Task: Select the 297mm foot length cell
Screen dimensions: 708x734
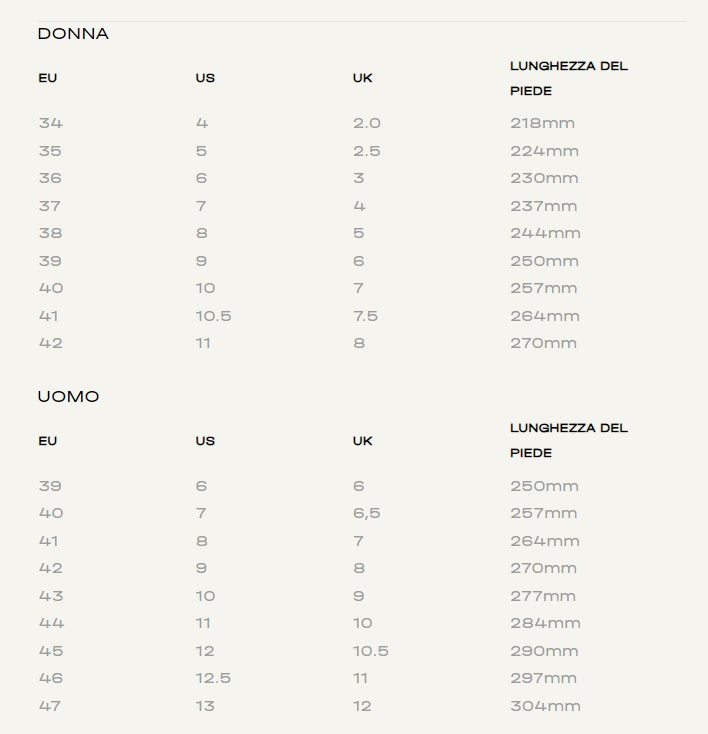Action: (x=544, y=678)
